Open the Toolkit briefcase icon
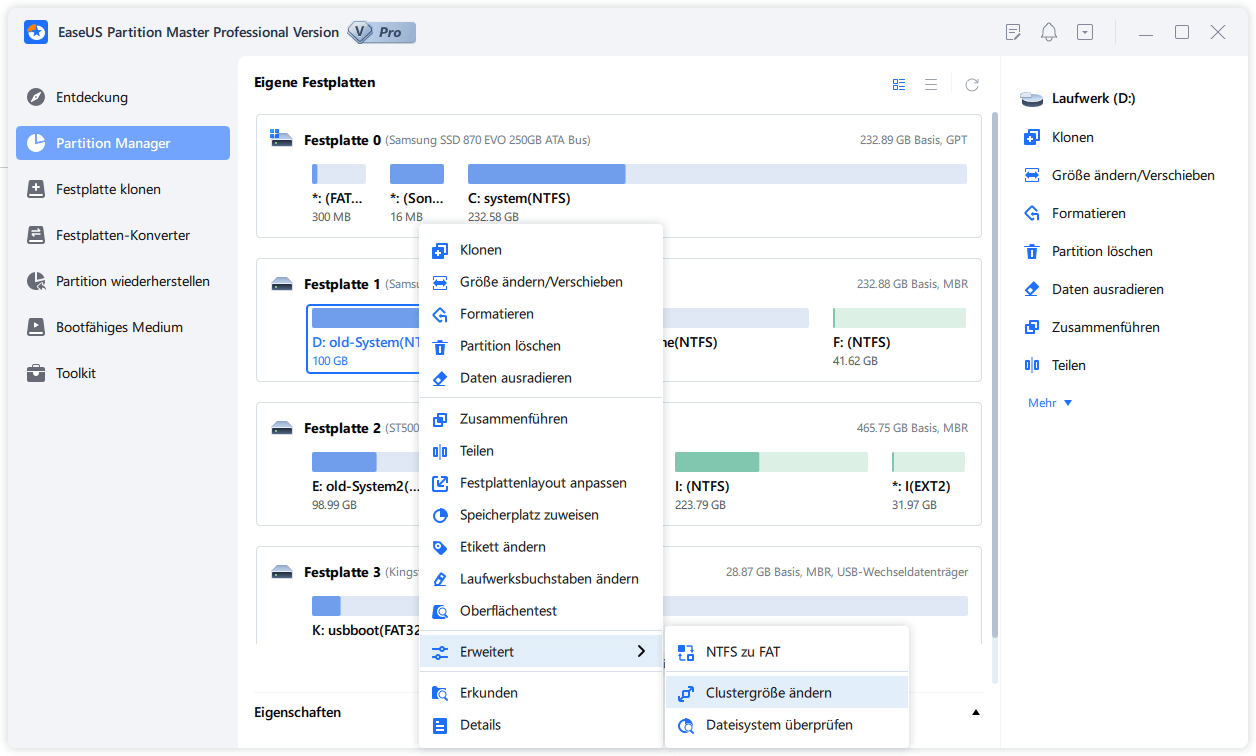 coord(36,373)
